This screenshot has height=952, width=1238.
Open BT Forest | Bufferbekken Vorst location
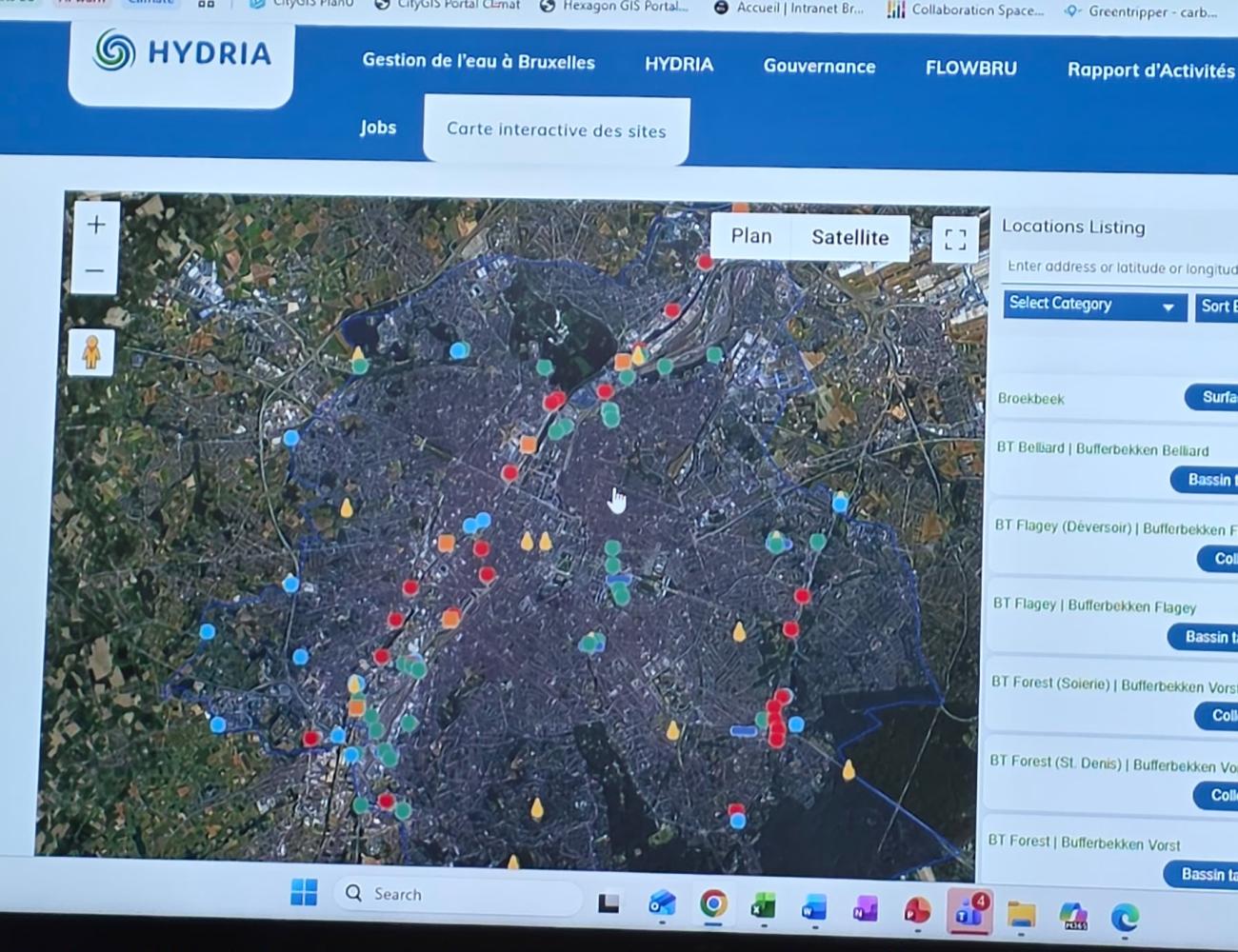point(1084,843)
